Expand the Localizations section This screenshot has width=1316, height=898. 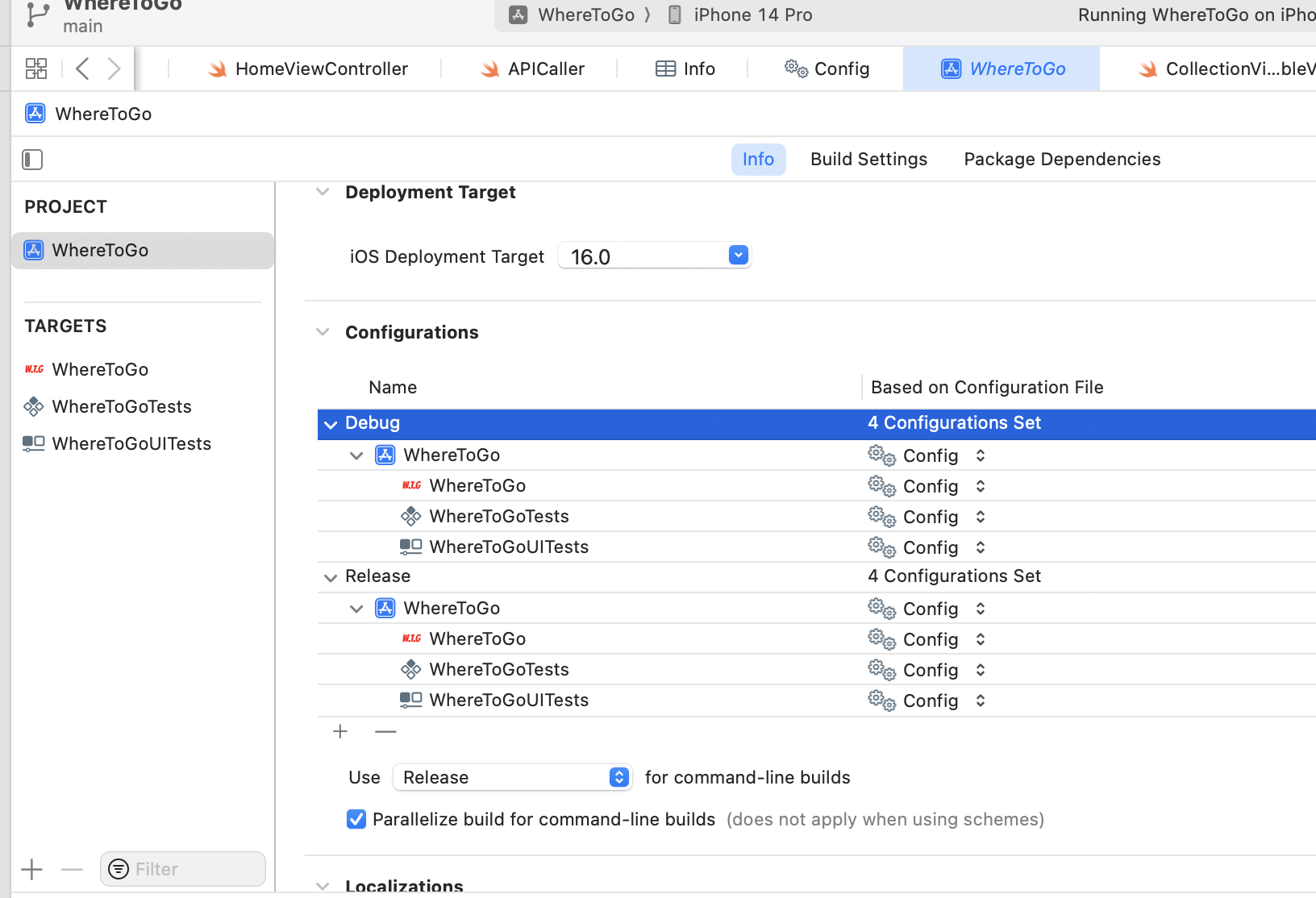click(323, 886)
